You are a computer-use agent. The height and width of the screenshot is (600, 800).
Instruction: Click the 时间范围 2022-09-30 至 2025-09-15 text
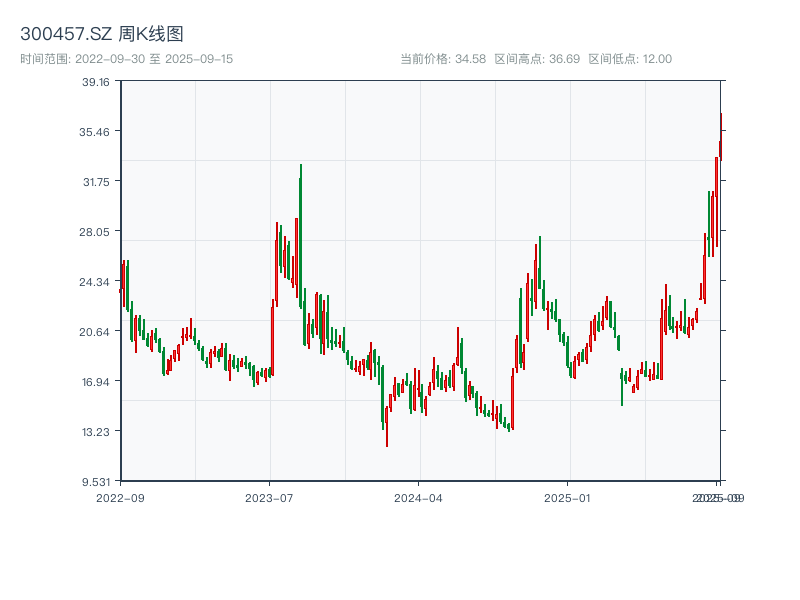coord(127,59)
